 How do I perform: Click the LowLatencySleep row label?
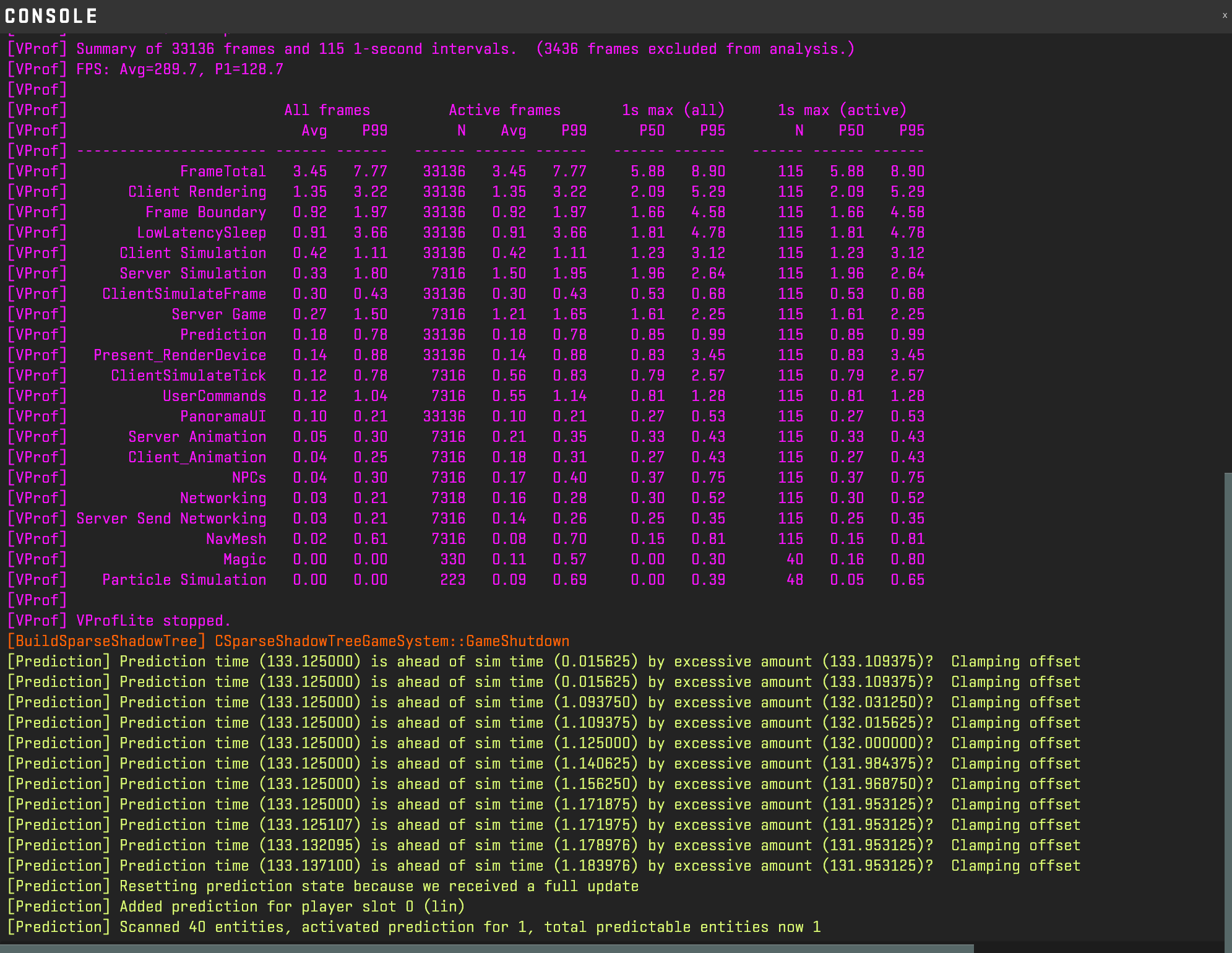(201, 233)
